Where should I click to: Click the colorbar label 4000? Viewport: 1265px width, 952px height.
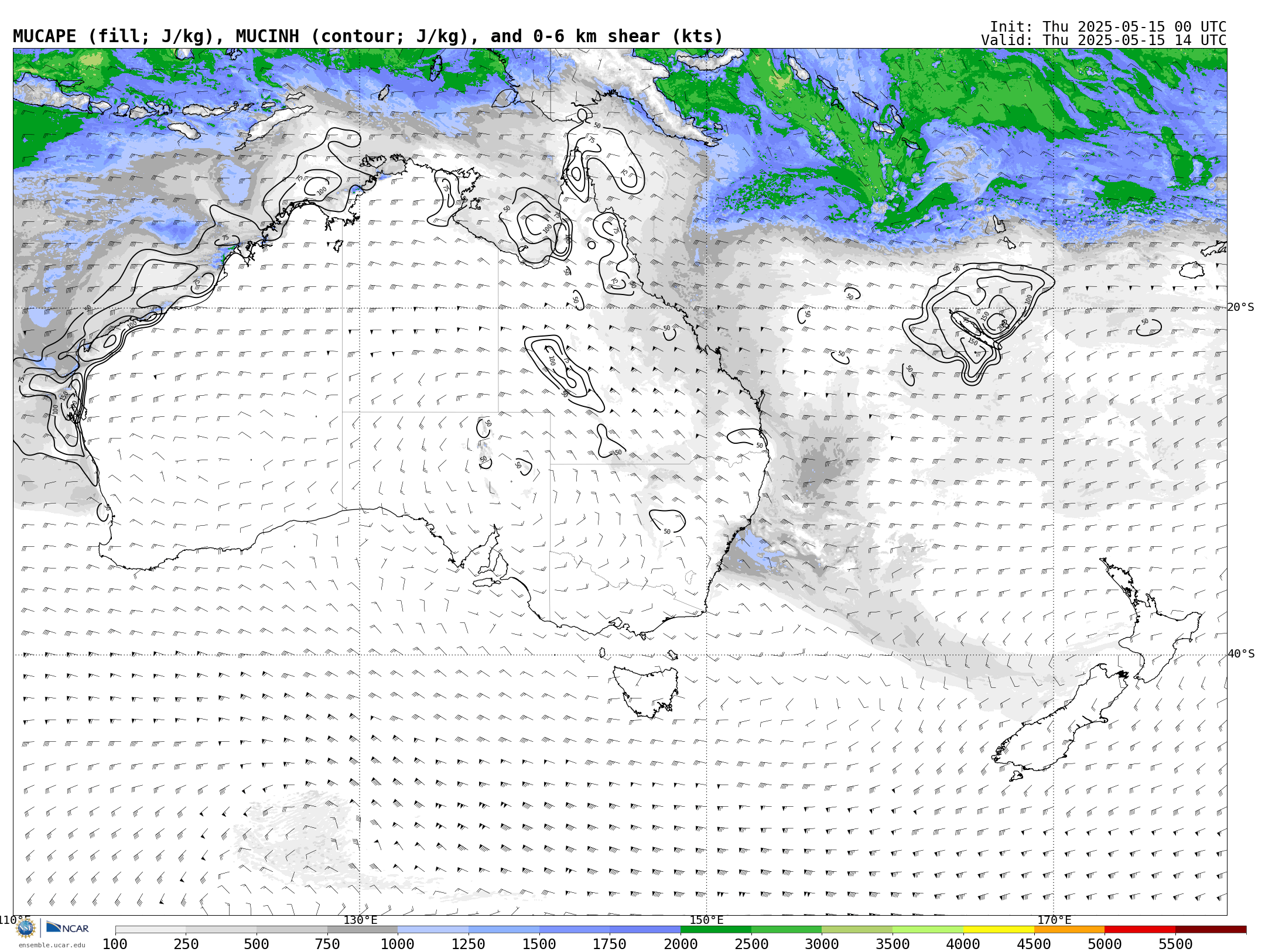point(963,944)
